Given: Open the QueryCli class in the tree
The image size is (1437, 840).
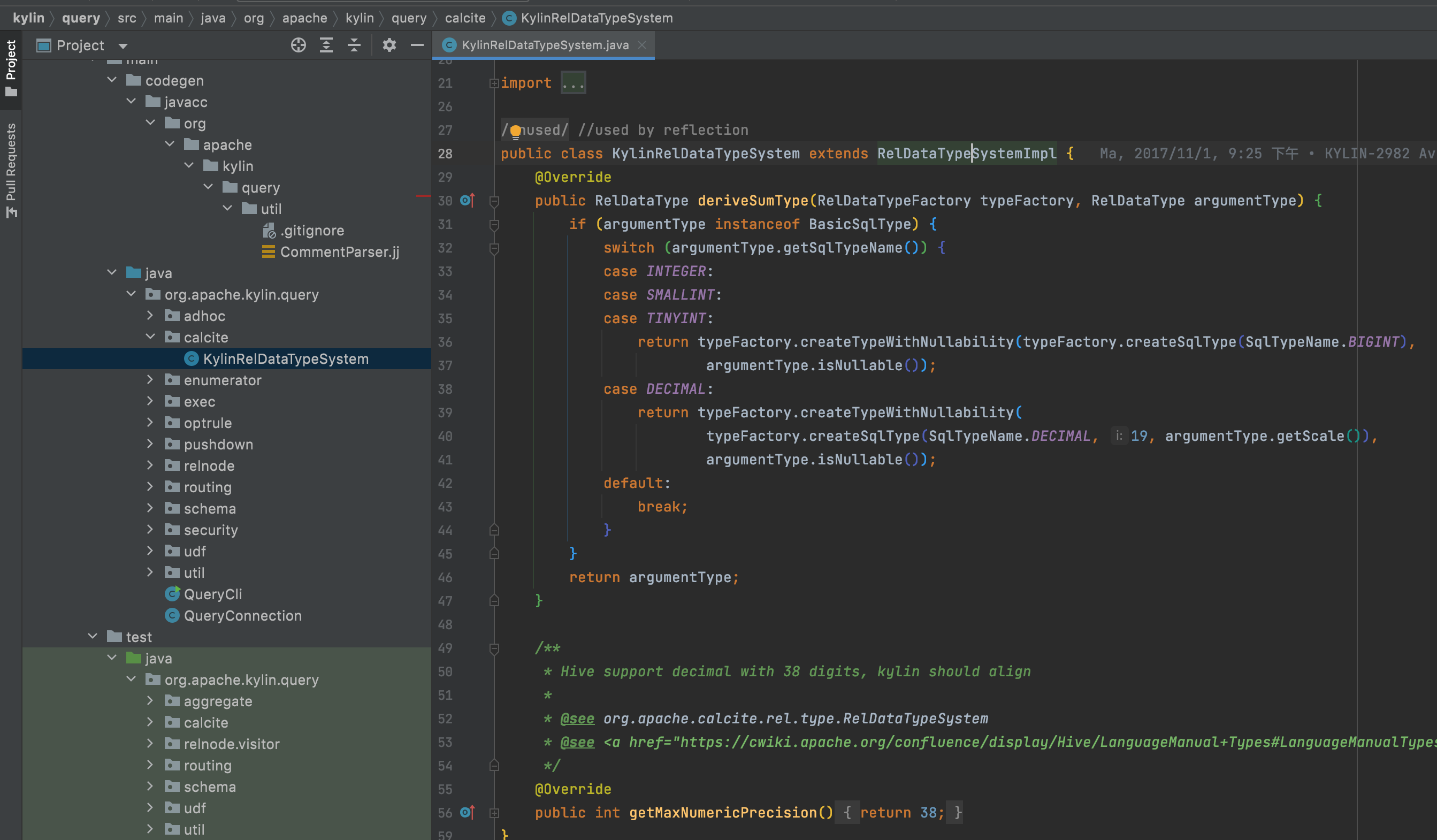Looking at the screenshot, I should (x=213, y=594).
